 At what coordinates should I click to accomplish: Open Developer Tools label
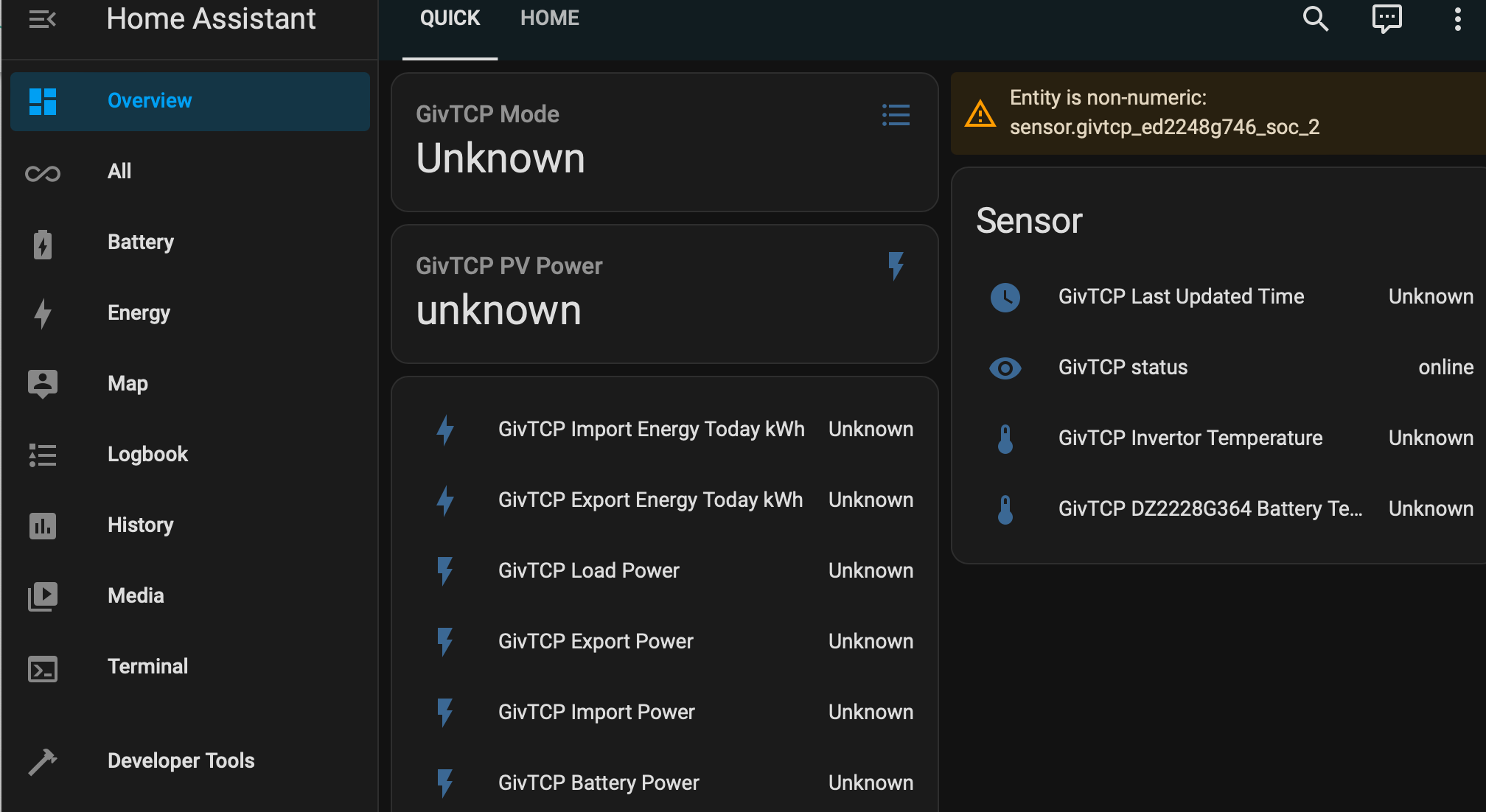pos(181,761)
